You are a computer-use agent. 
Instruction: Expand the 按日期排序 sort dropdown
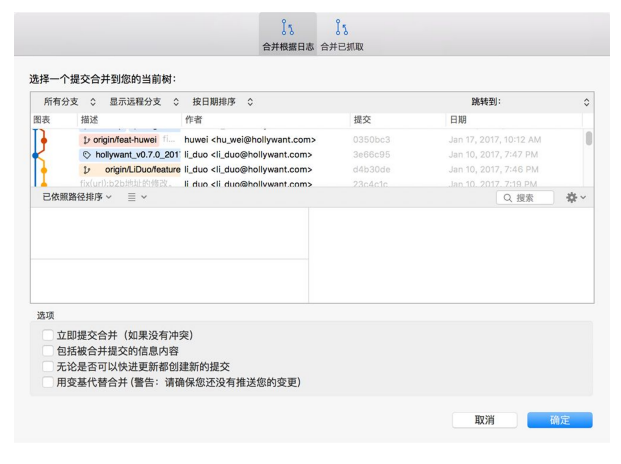222,102
